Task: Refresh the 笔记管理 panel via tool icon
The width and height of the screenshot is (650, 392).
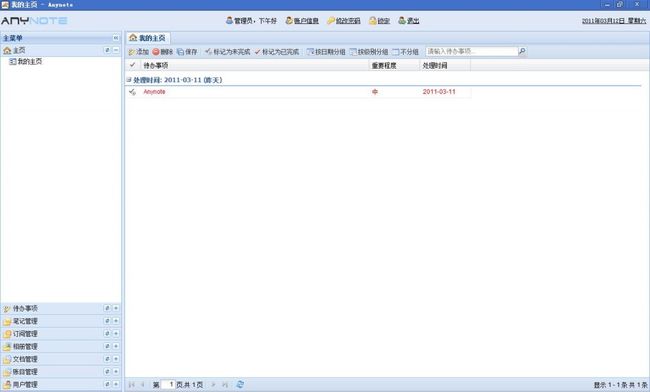Action: click(107, 321)
